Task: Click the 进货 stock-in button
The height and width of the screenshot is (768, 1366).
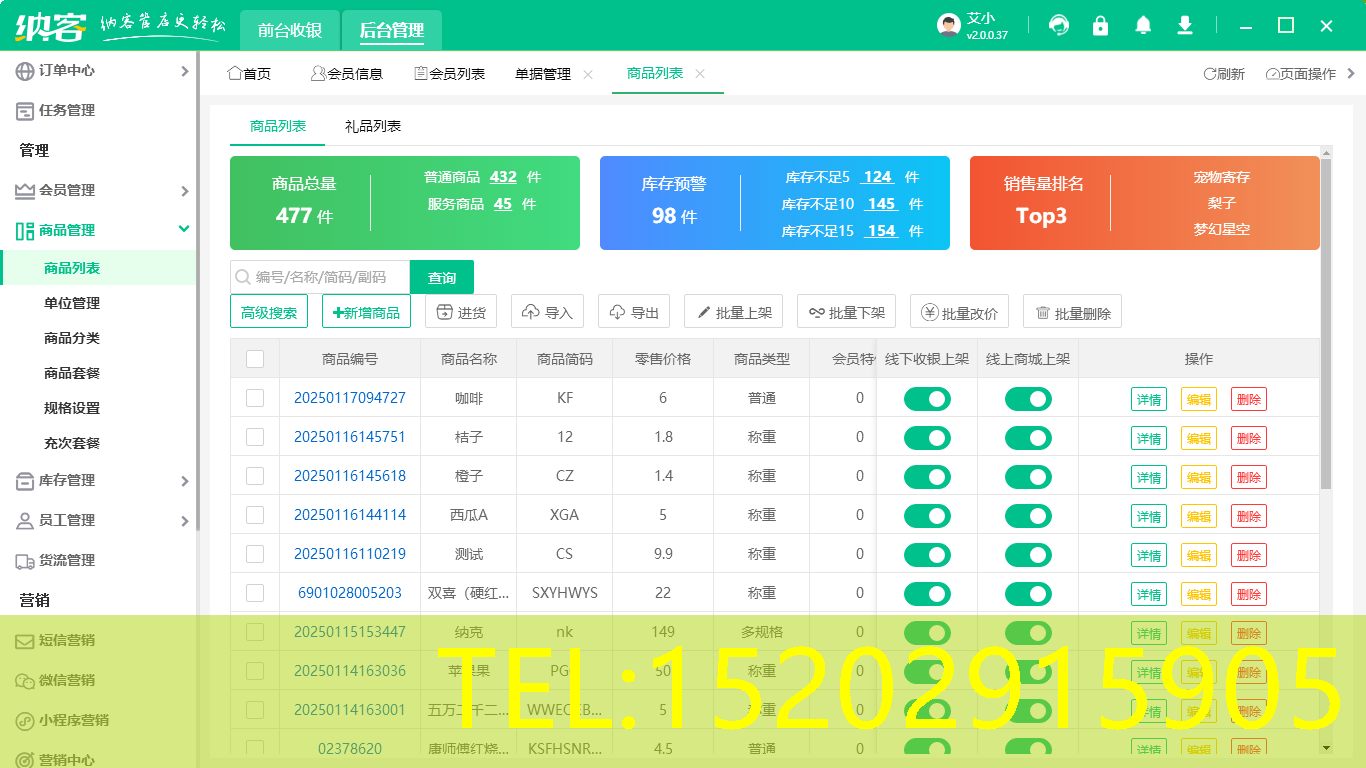Action: click(x=461, y=312)
